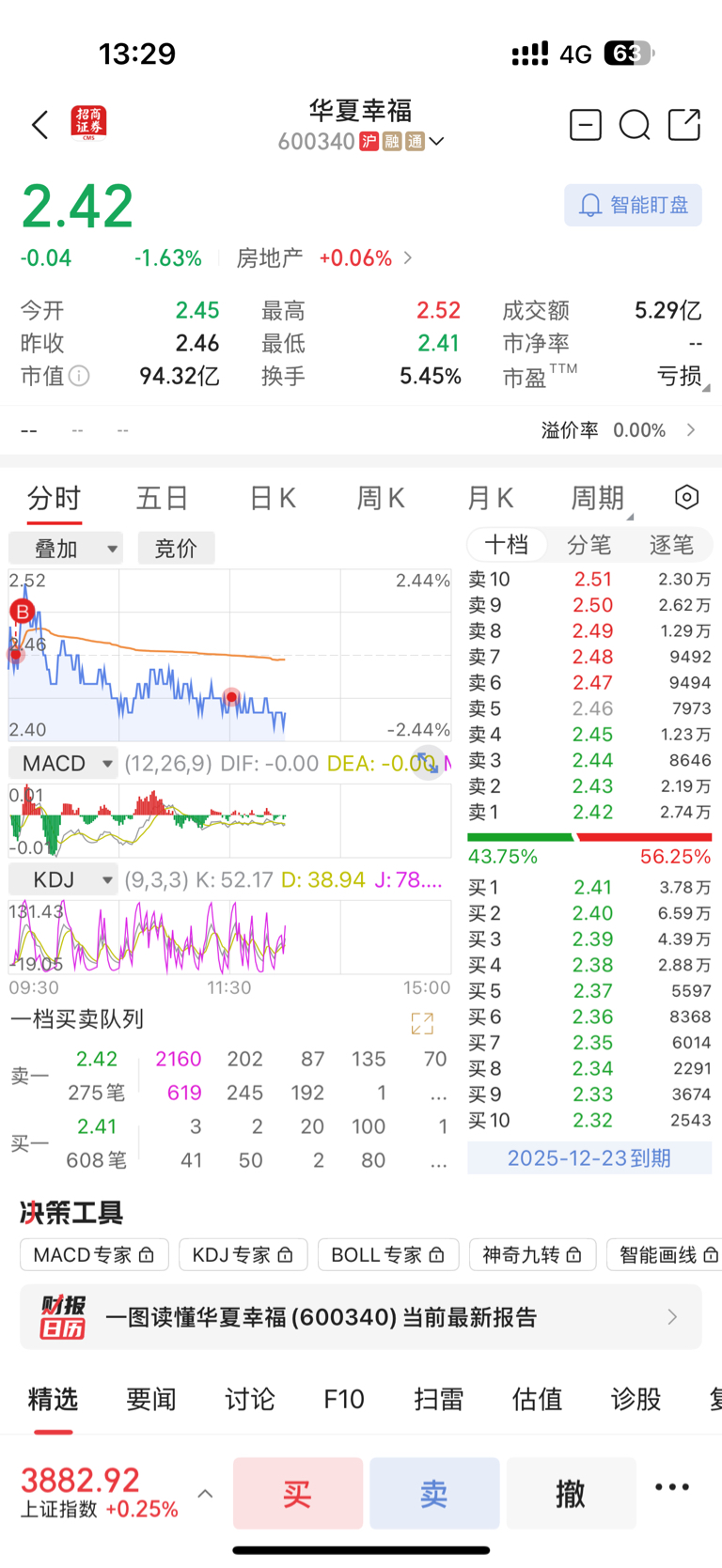Open 叠加 overlay dropdown

click(66, 548)
